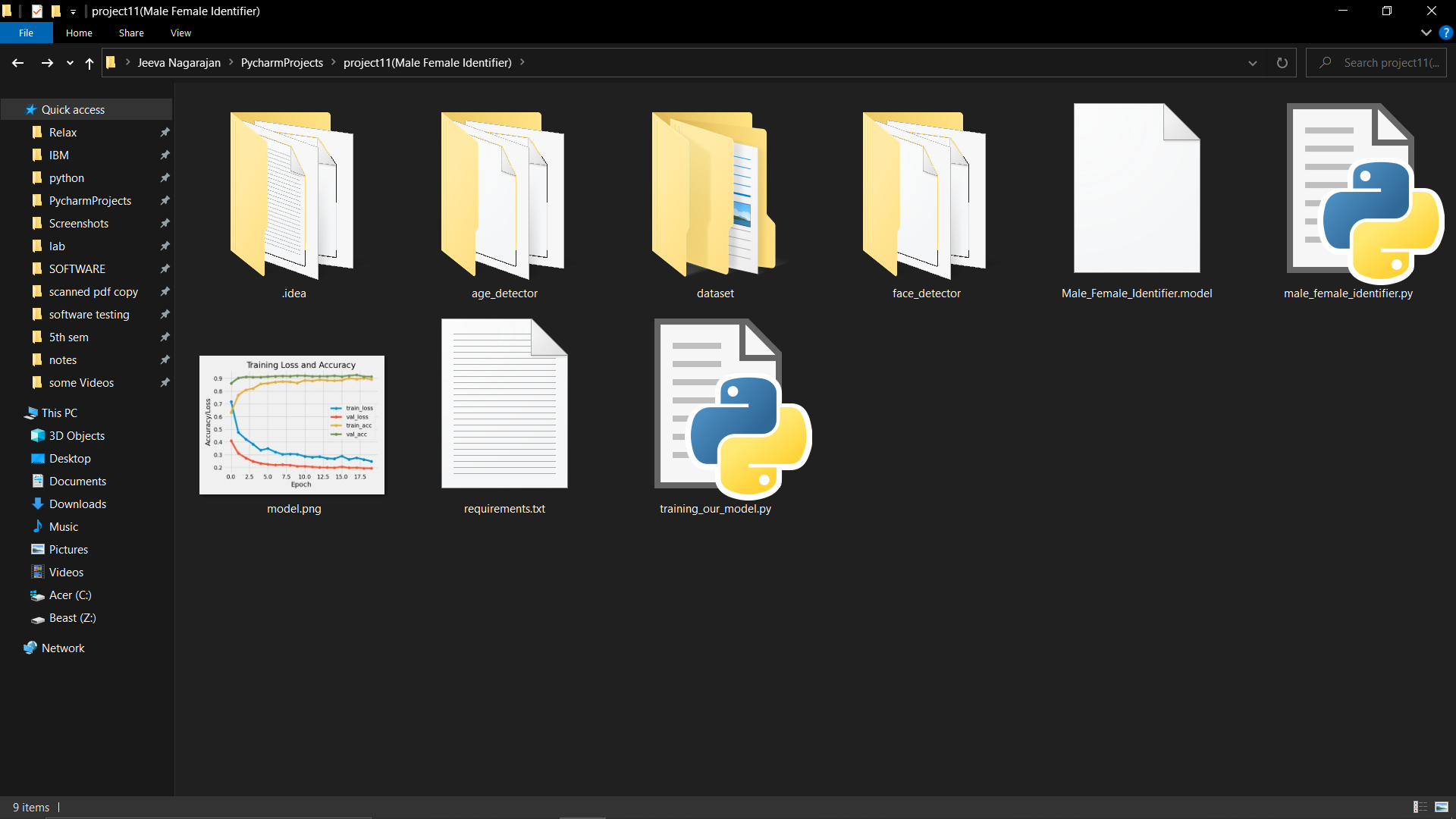Unpin the PycharmProjects quick access folder
The image size is (1456, 819).
click(x=165, y=201)
